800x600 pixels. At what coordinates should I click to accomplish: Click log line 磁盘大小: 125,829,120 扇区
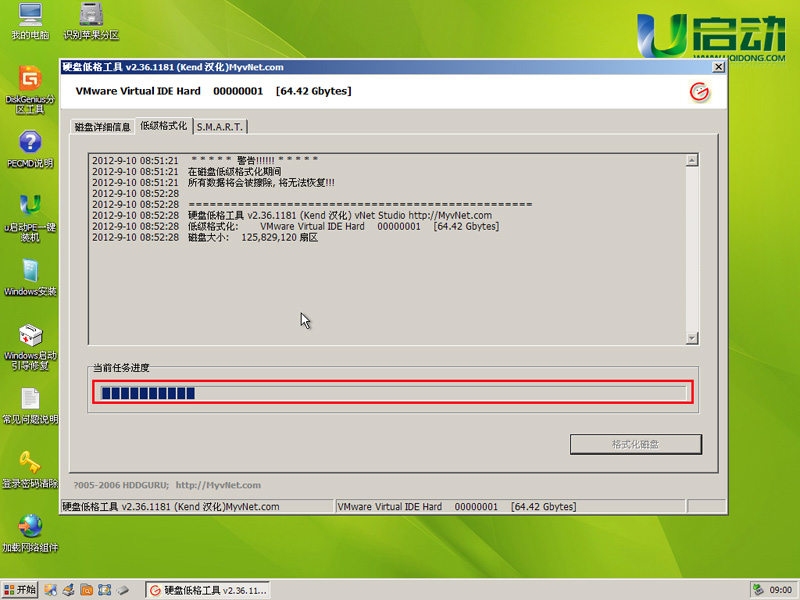[205, 238]
